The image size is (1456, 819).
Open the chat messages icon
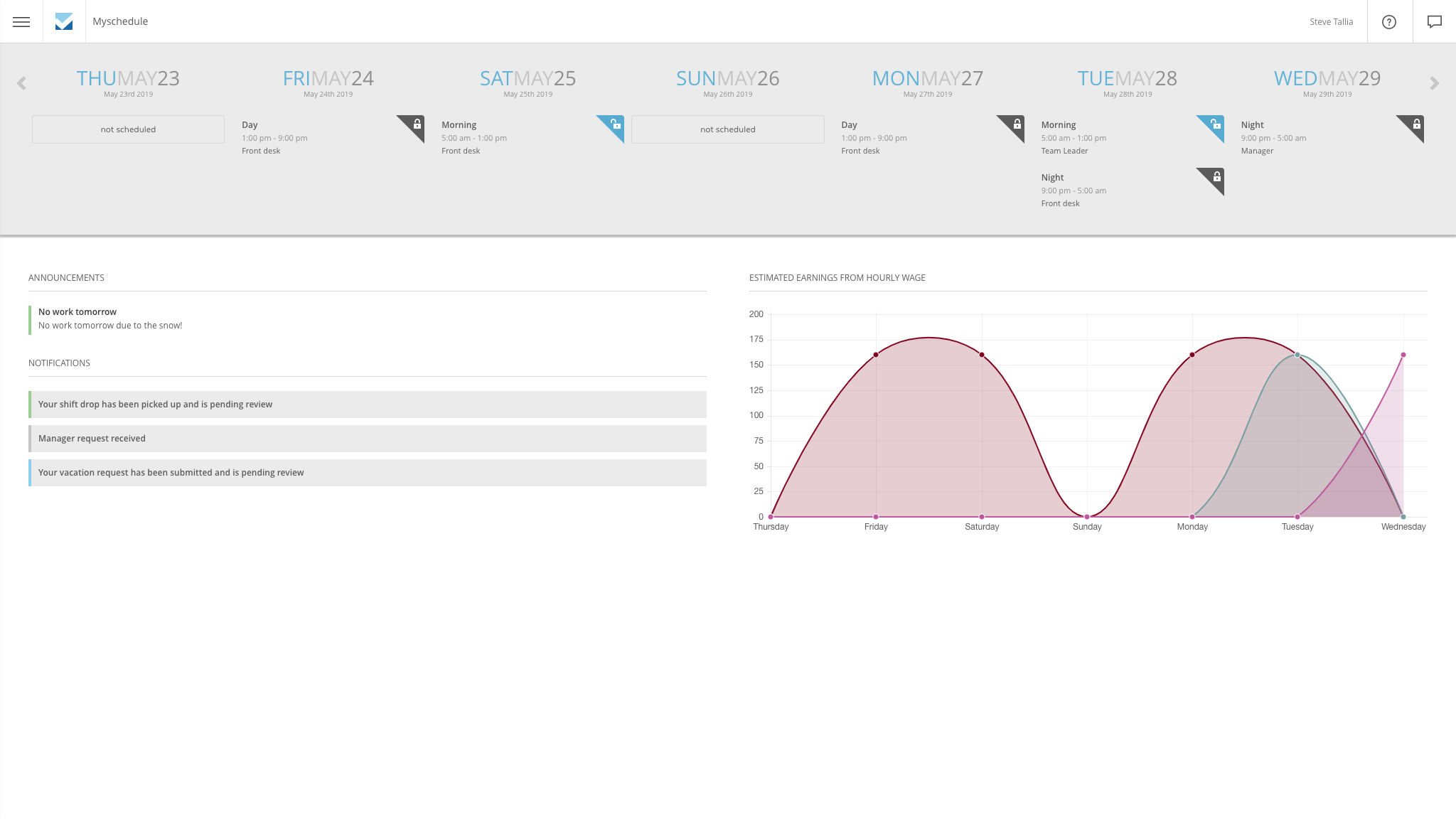coord(1434,21)
